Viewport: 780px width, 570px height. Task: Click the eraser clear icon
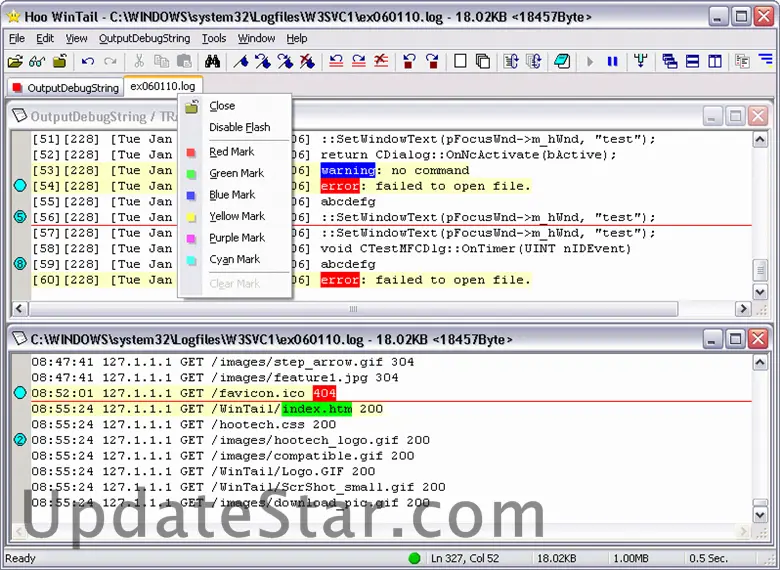pos(561,61)
